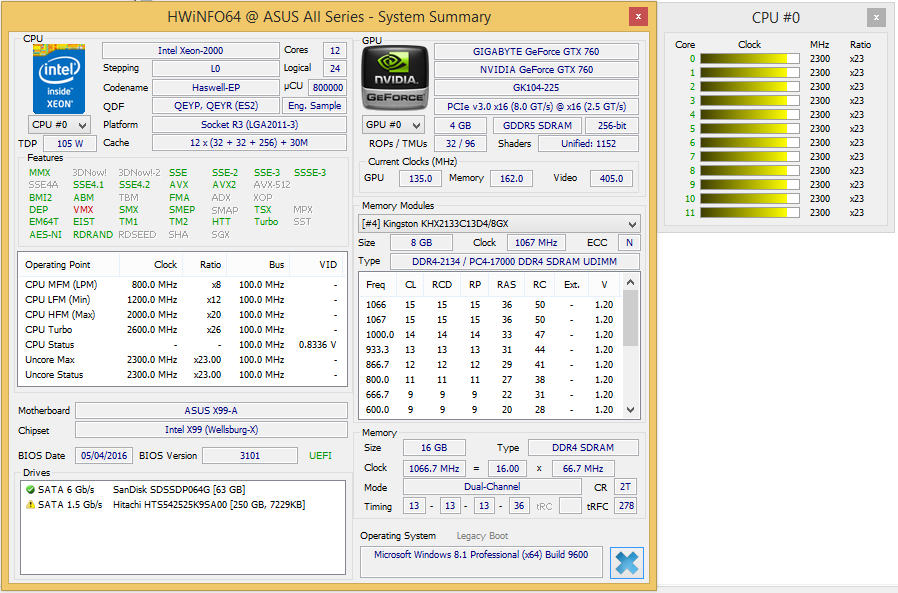Click the tRFC 278 field
This screenshot has height=593, width=898.
(626, 506)
